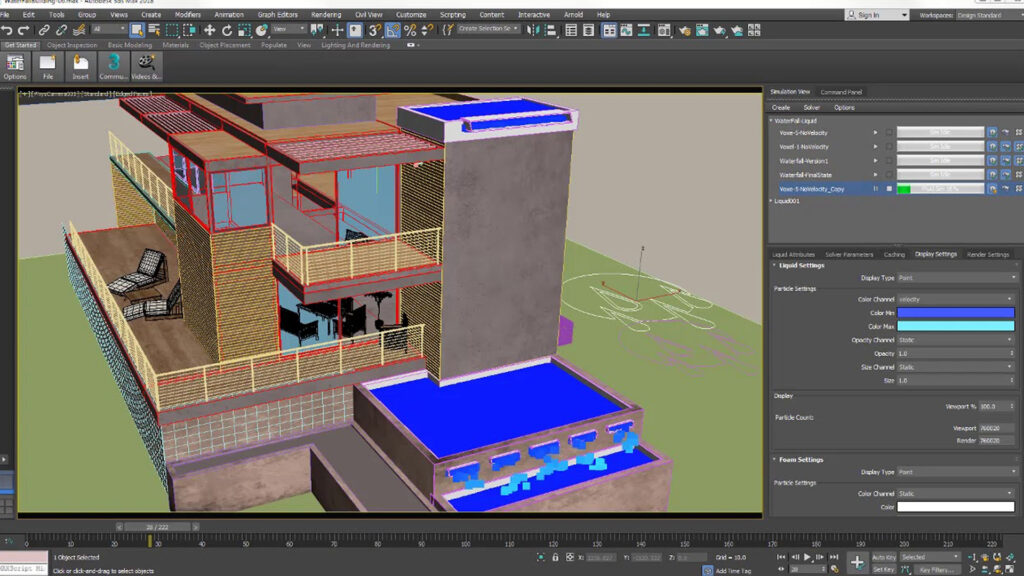The width and height of the screenshot is (1024, 576).
Task: Click the Undo arrow icon
Action: 7,30
